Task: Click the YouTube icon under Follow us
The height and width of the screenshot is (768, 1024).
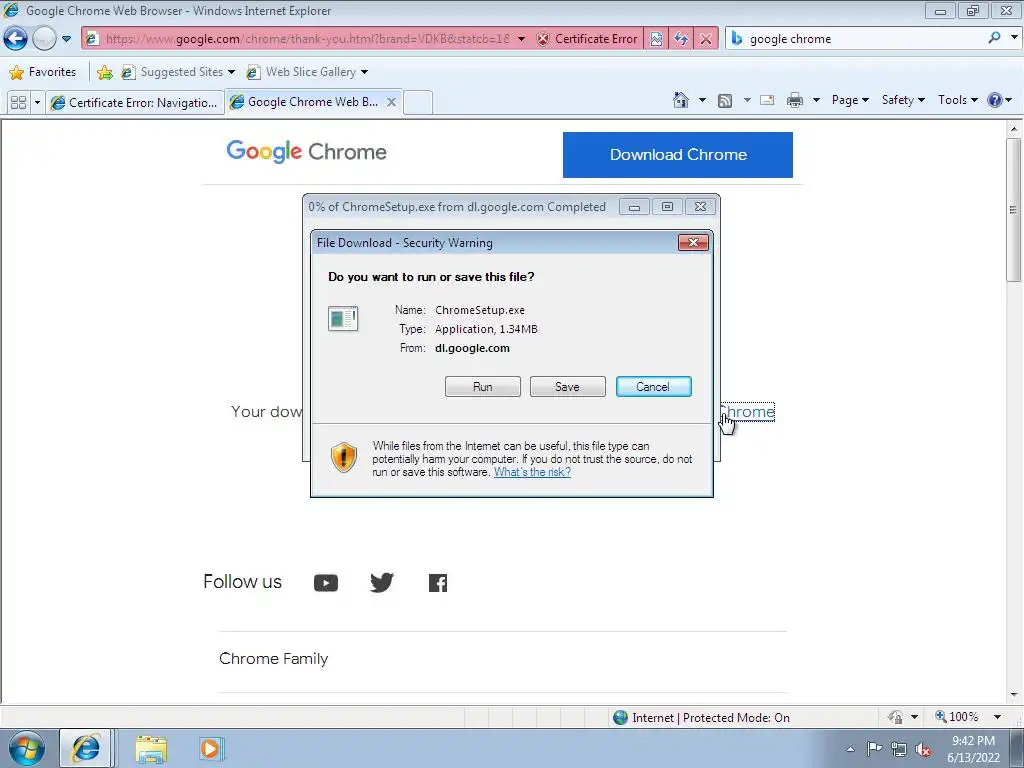Action: click(x=326, y=583)
